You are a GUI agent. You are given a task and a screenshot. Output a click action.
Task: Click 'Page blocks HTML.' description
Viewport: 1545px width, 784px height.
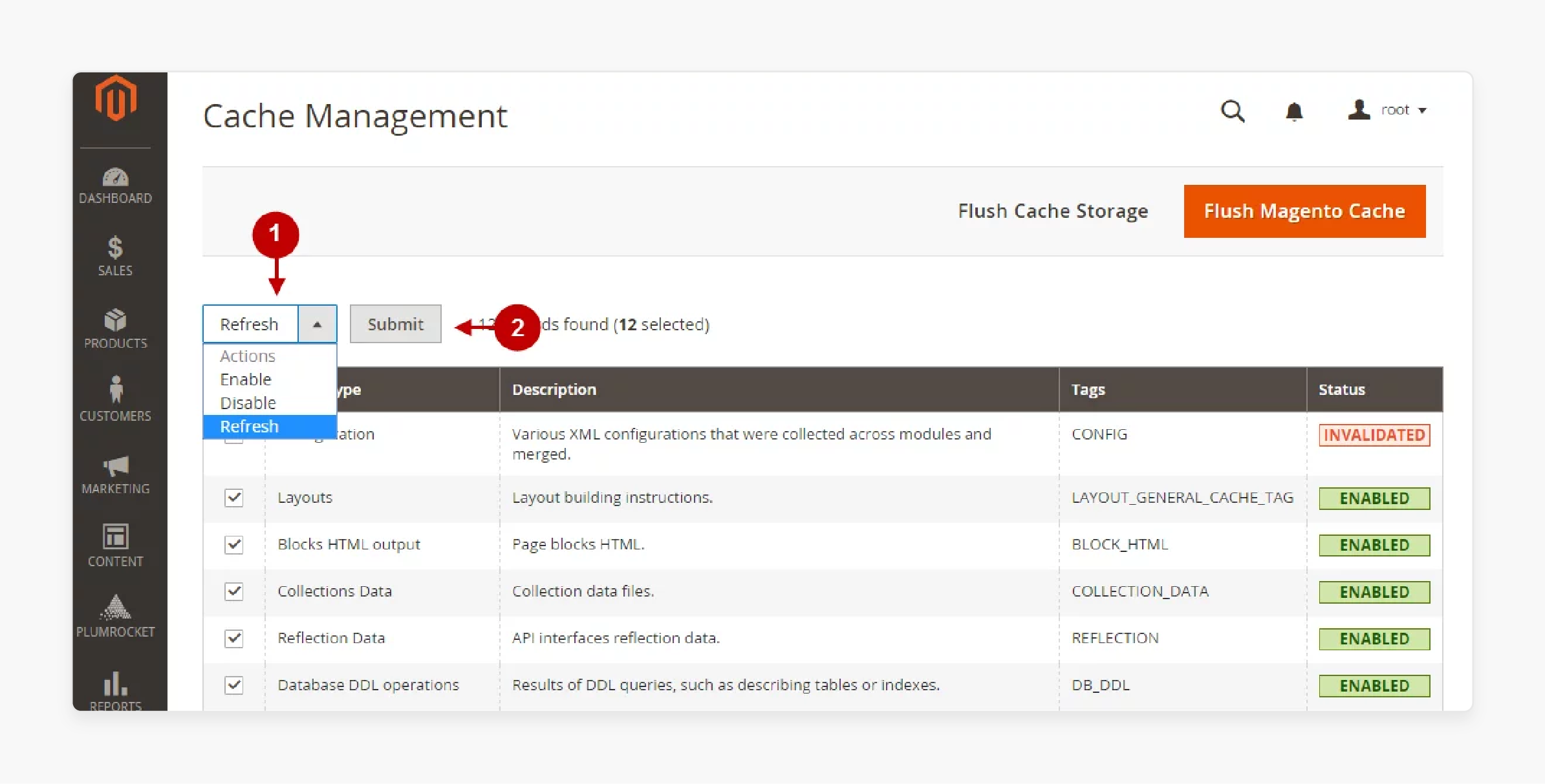[578, 545]
